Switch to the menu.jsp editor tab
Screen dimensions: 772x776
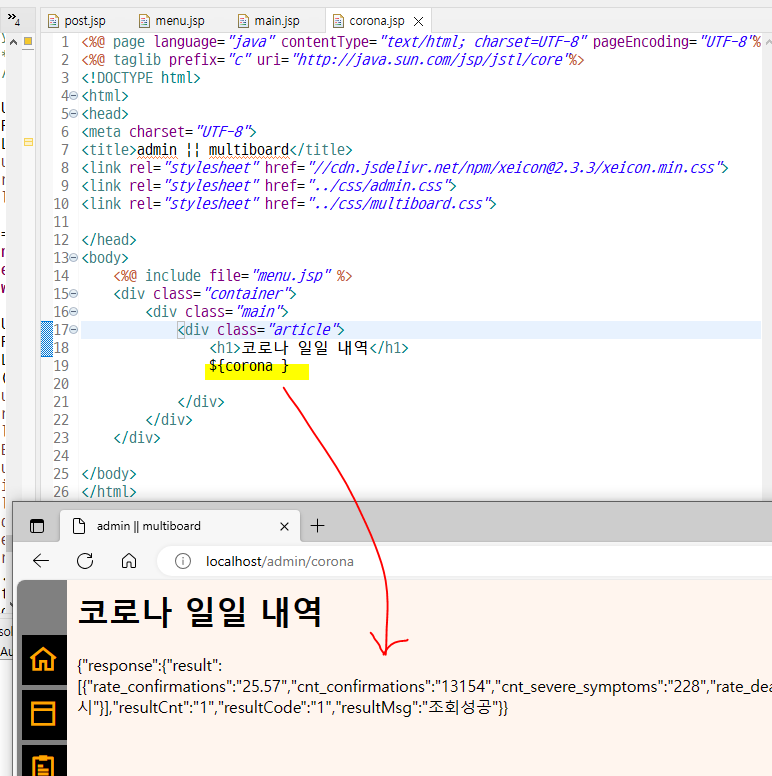coord(172,21)
